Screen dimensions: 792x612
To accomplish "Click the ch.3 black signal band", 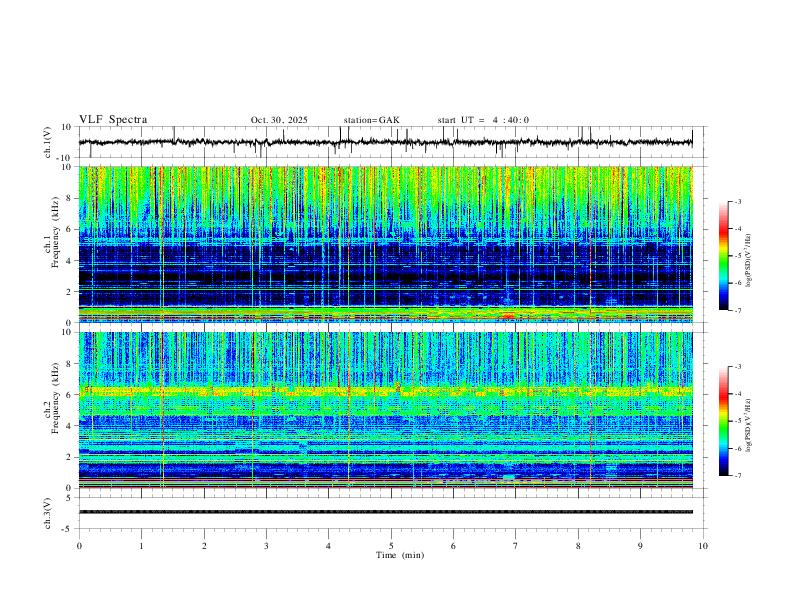I will pyautogui.click(x=386, y=512).
